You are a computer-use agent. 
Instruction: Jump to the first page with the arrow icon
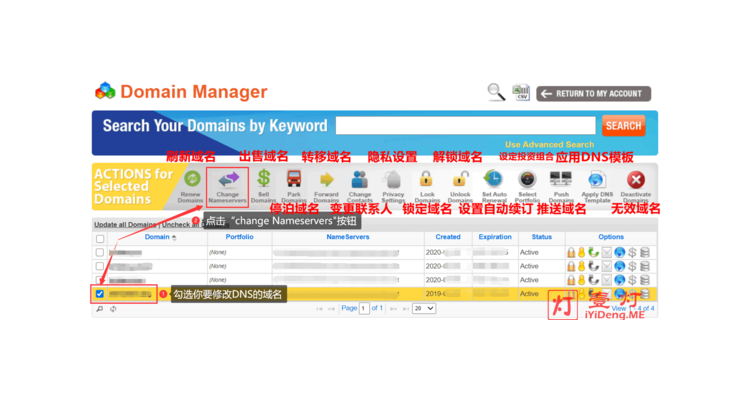[x=319, y=309]
